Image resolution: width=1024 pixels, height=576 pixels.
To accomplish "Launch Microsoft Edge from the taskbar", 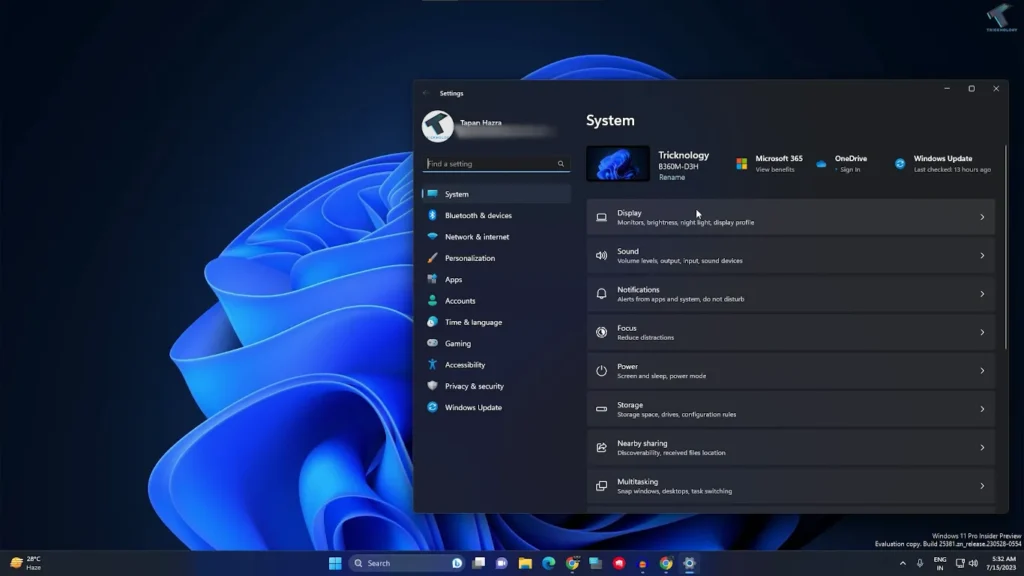I will pos(548,562).
